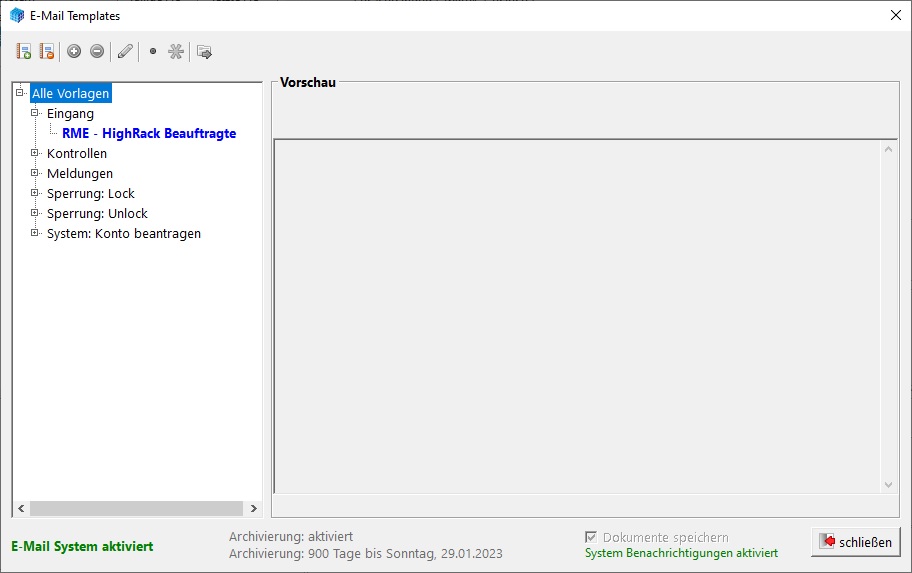Select Alle Vorlagen in the tree
The height and width of the screenshot is (573, 912).
click(70, 93)
